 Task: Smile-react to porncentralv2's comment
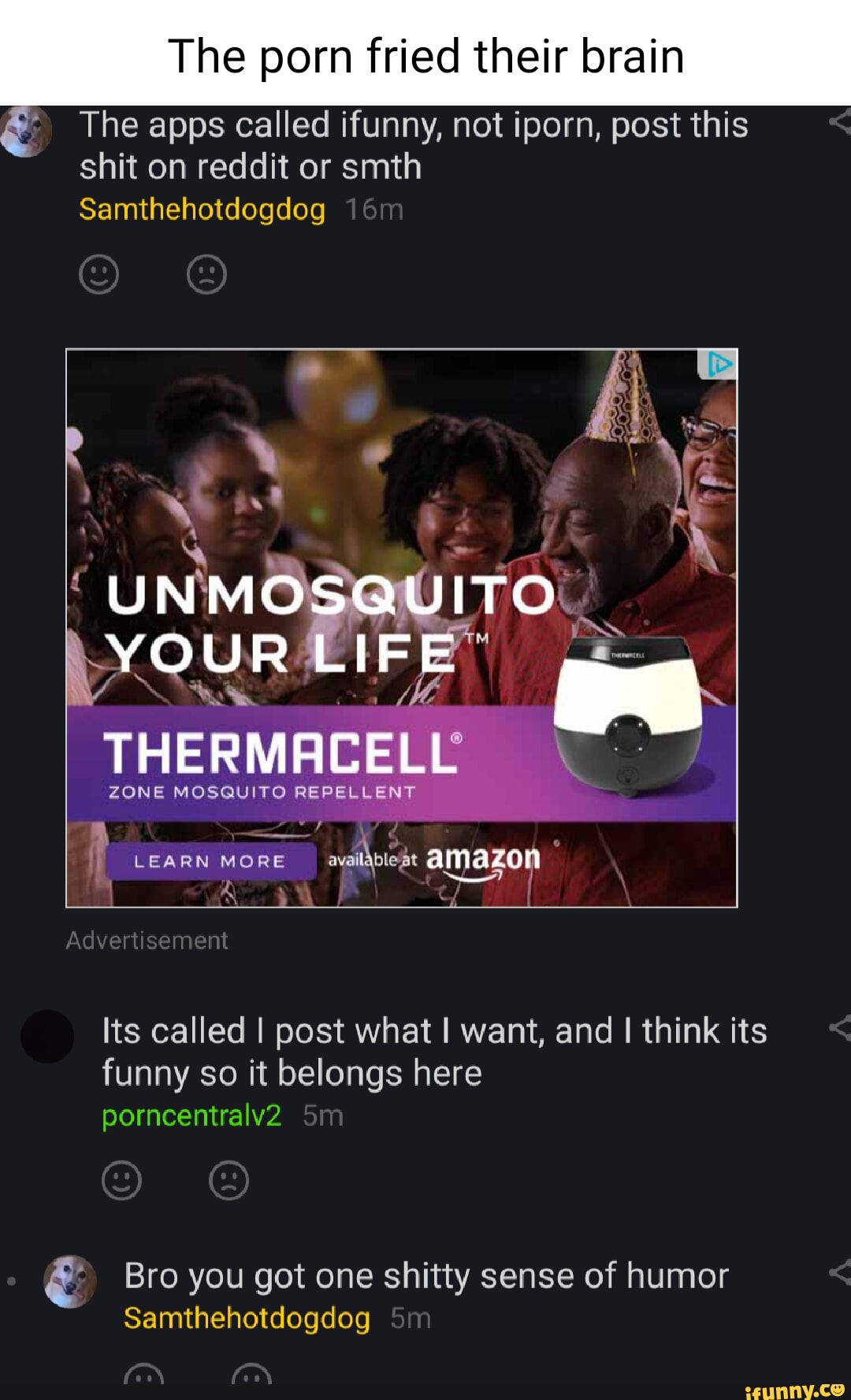[x=121, y=1180]
